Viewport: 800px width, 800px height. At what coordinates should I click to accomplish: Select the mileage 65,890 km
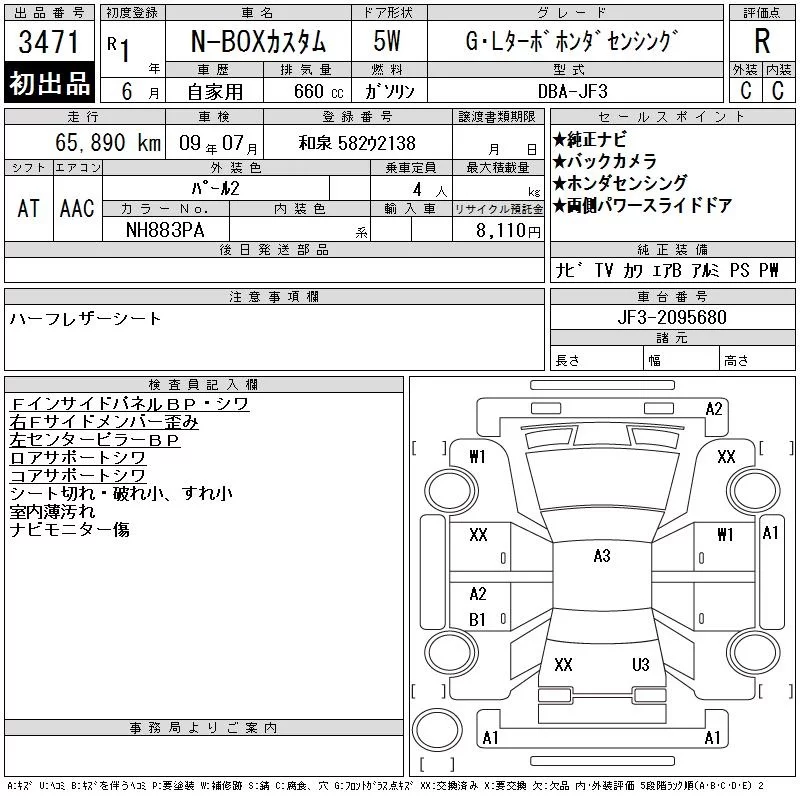click(x=108, y=142)
